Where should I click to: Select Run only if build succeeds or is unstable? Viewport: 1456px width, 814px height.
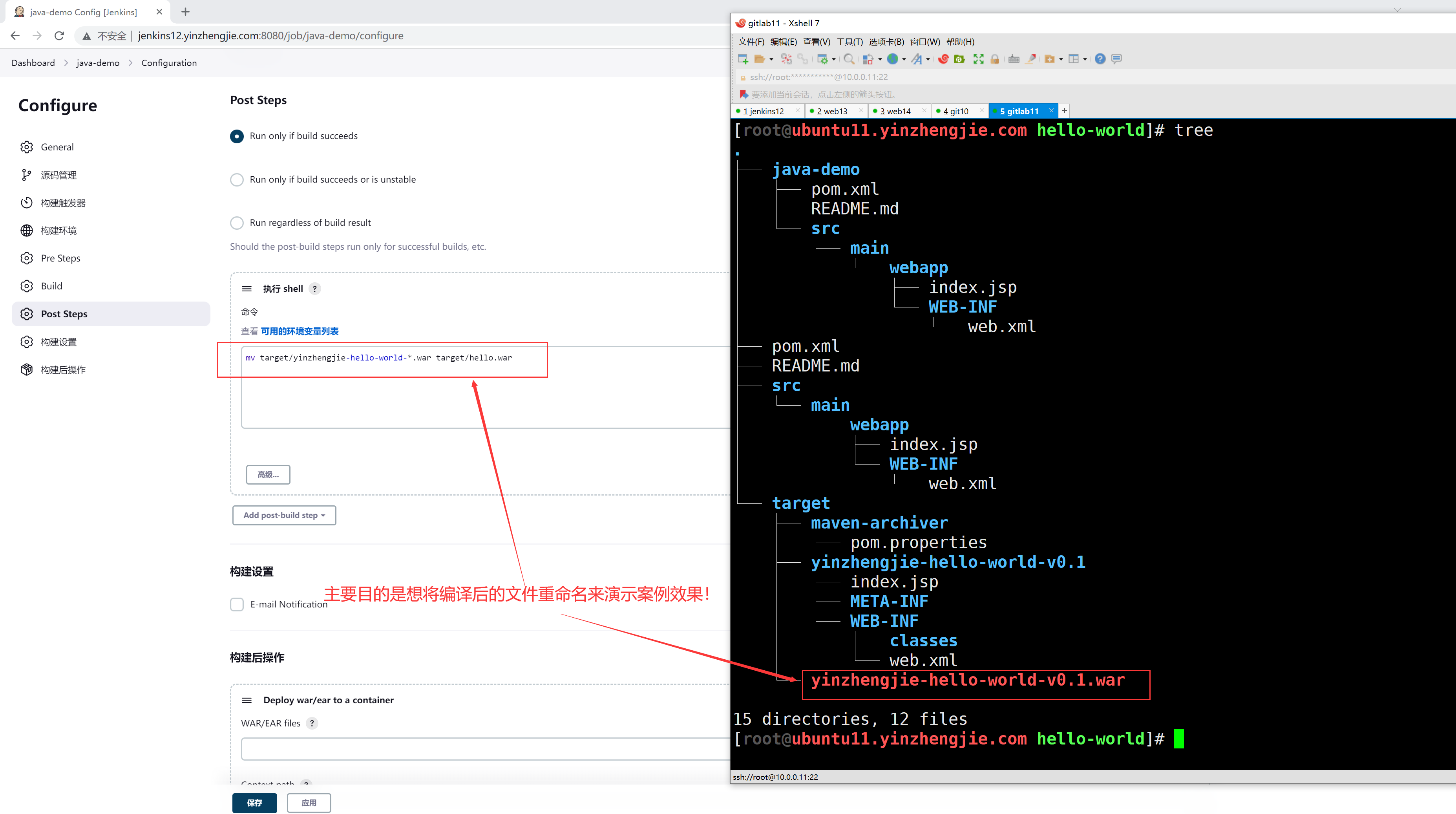pos(237,180)
